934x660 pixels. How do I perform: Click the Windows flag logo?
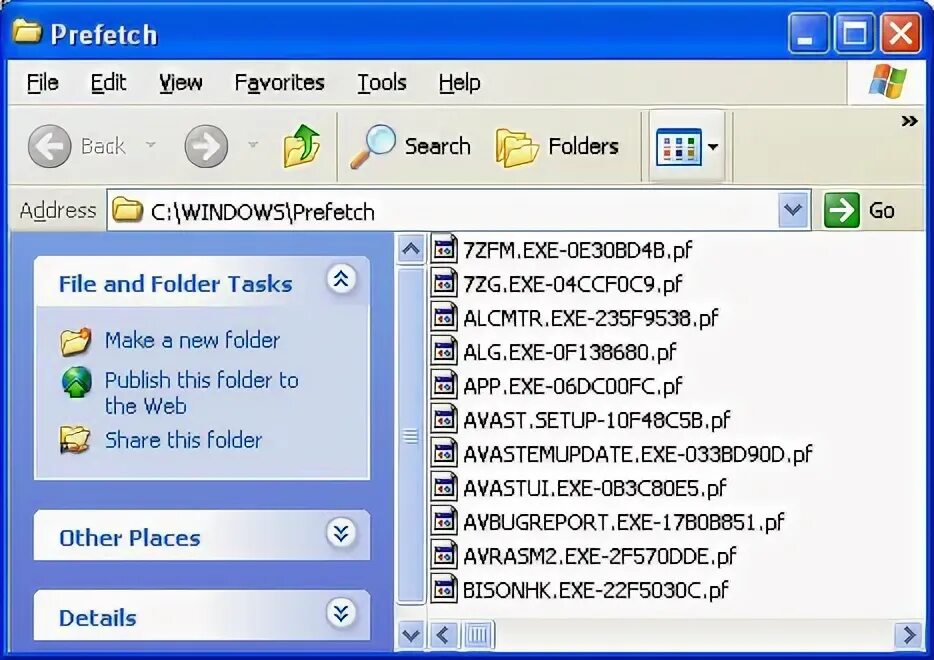[888, 82]
